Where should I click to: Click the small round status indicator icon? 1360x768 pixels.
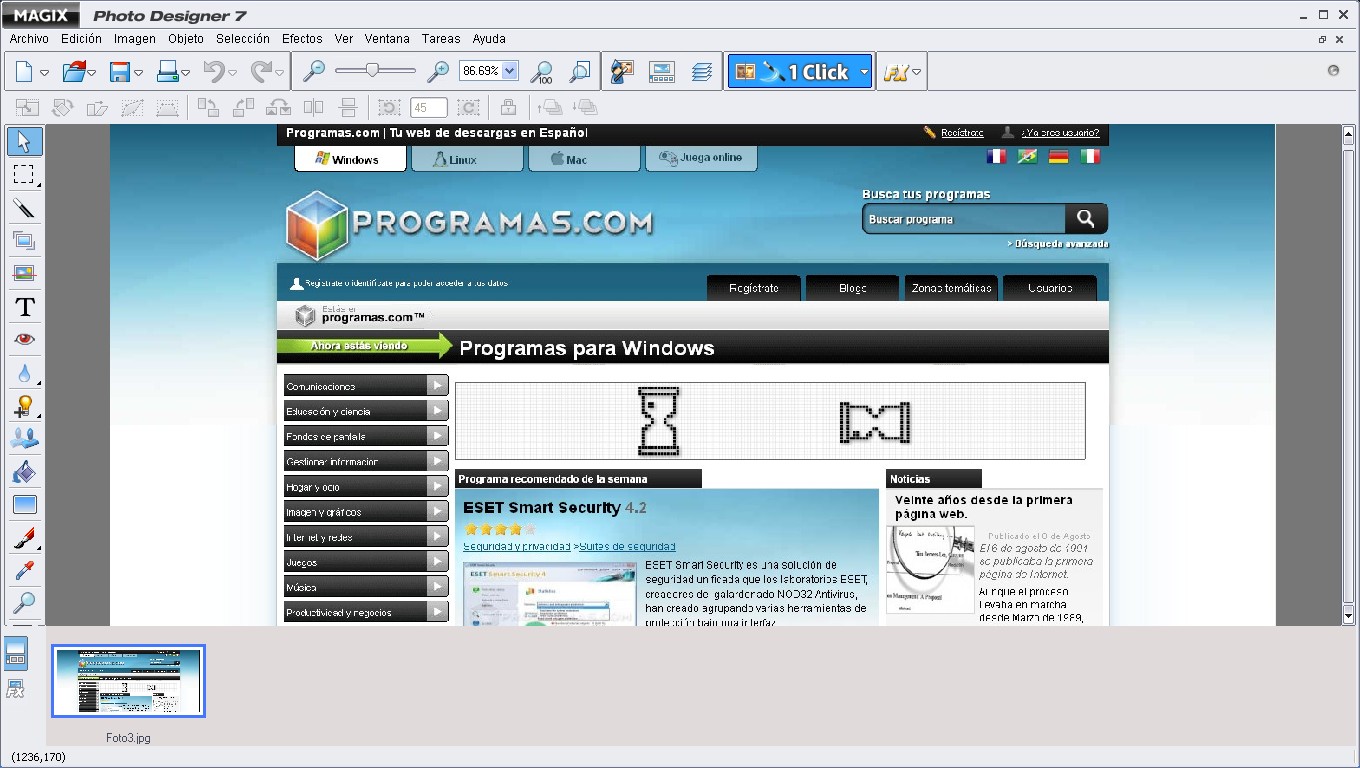pos(1333,71)
